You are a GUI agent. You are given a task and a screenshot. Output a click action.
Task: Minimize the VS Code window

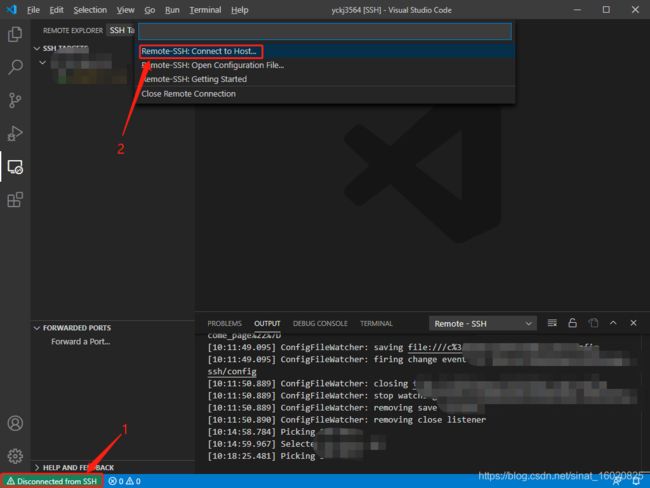[x=577, y=10]
